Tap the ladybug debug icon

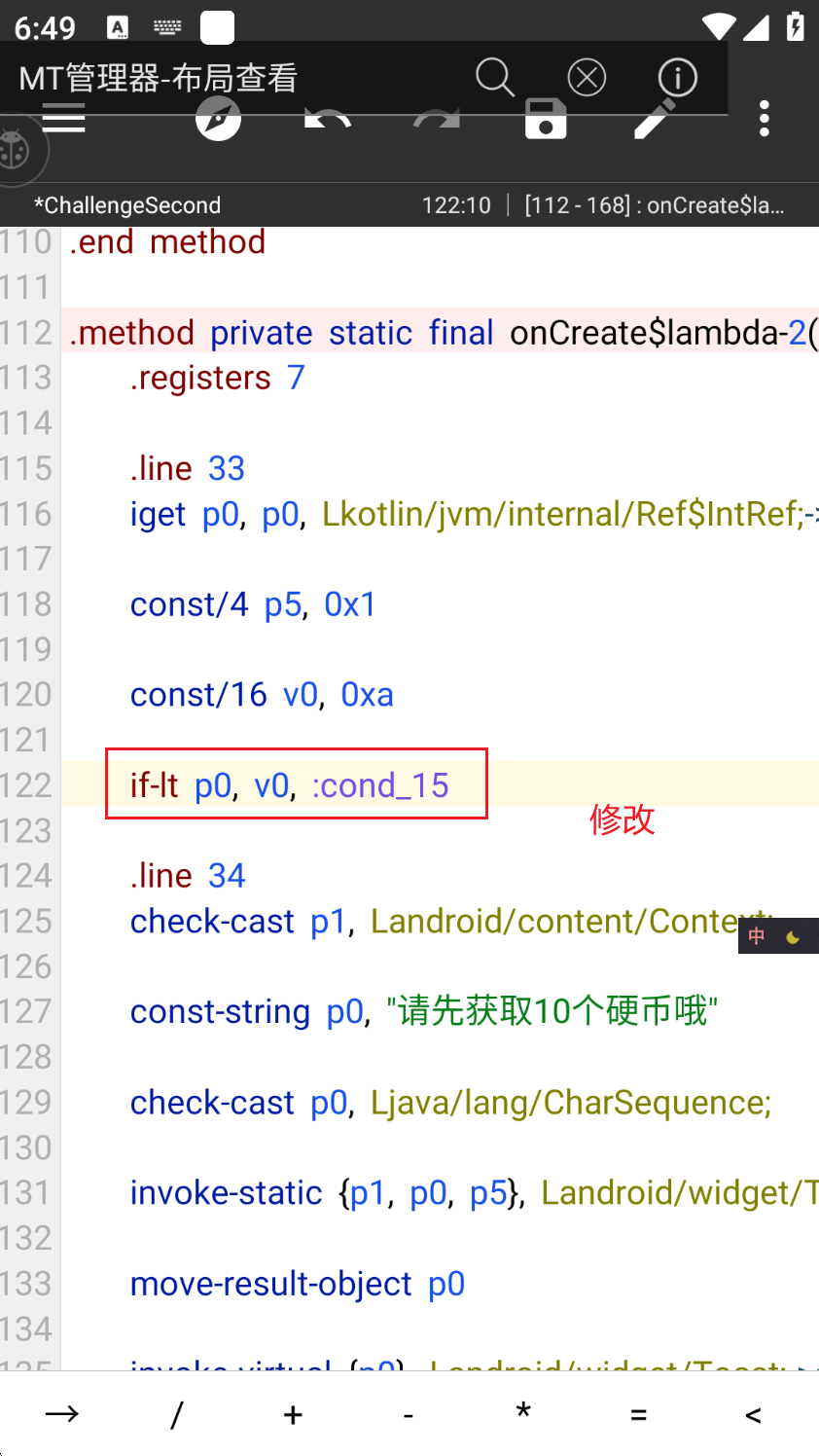pos(16,150)
